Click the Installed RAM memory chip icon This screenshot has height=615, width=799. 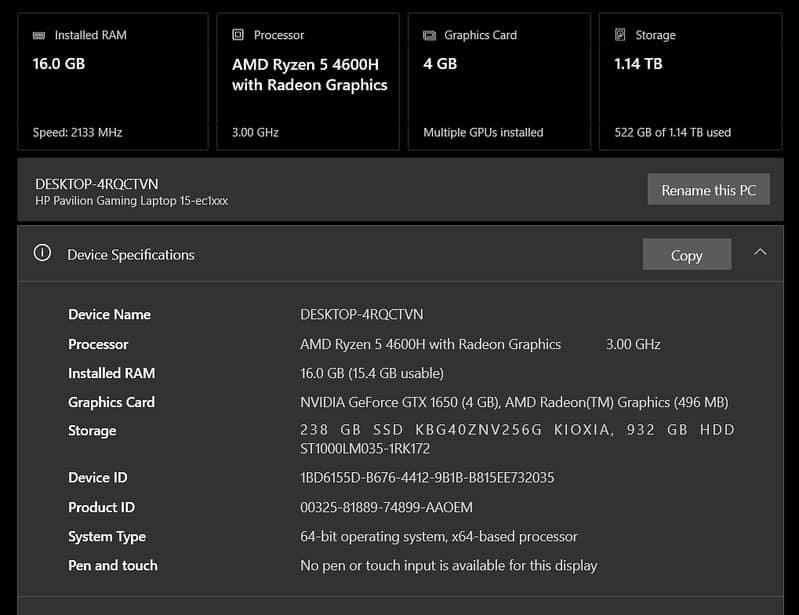(x=39, y=35)
